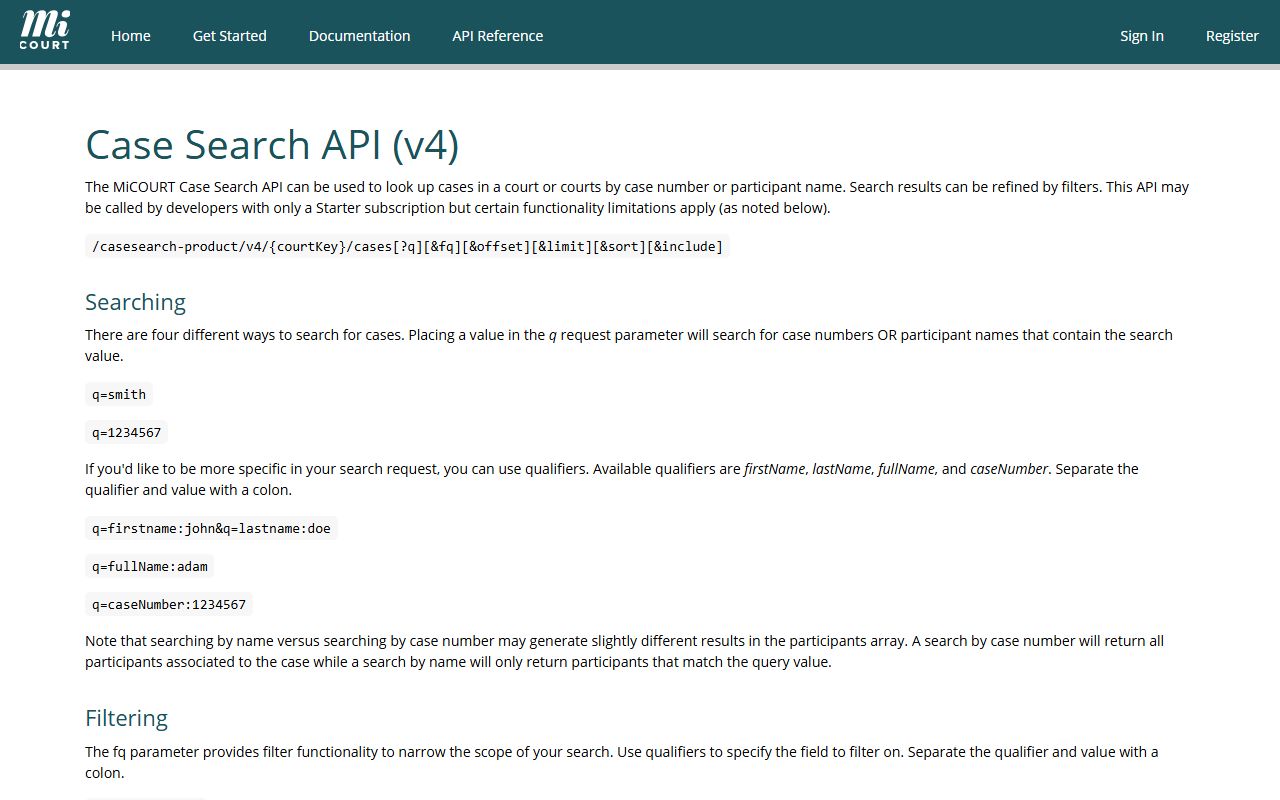Click the intro paragraph 'The MiCOURT Case Search API'

pyautogui.click(x=637, y=197)
